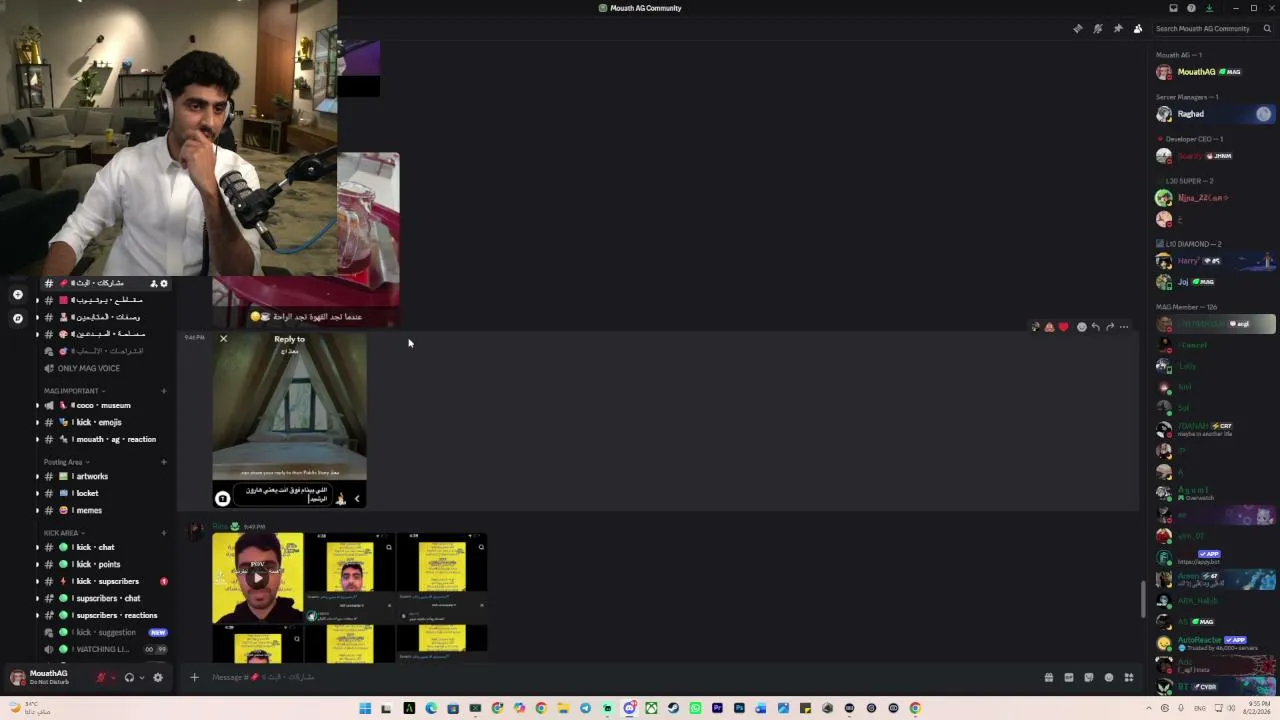
Task: Open the Windows Start menu
Action: 365,708
